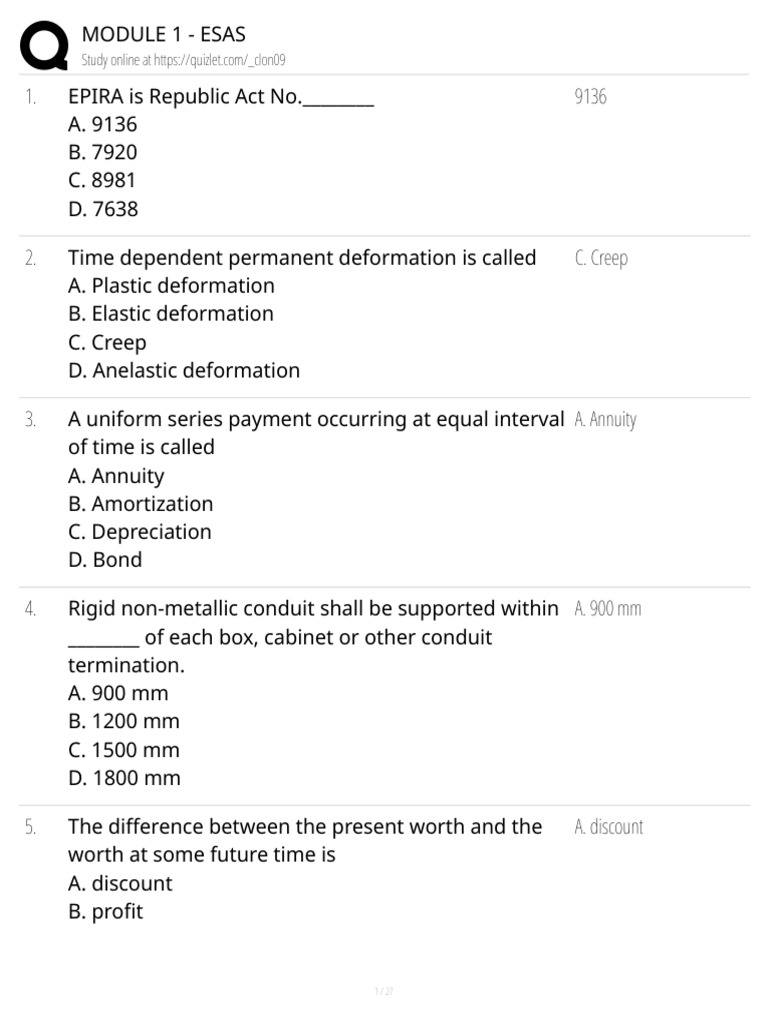Select option D. 7638
Screen dimensions: 768x1024
(103, 209)
